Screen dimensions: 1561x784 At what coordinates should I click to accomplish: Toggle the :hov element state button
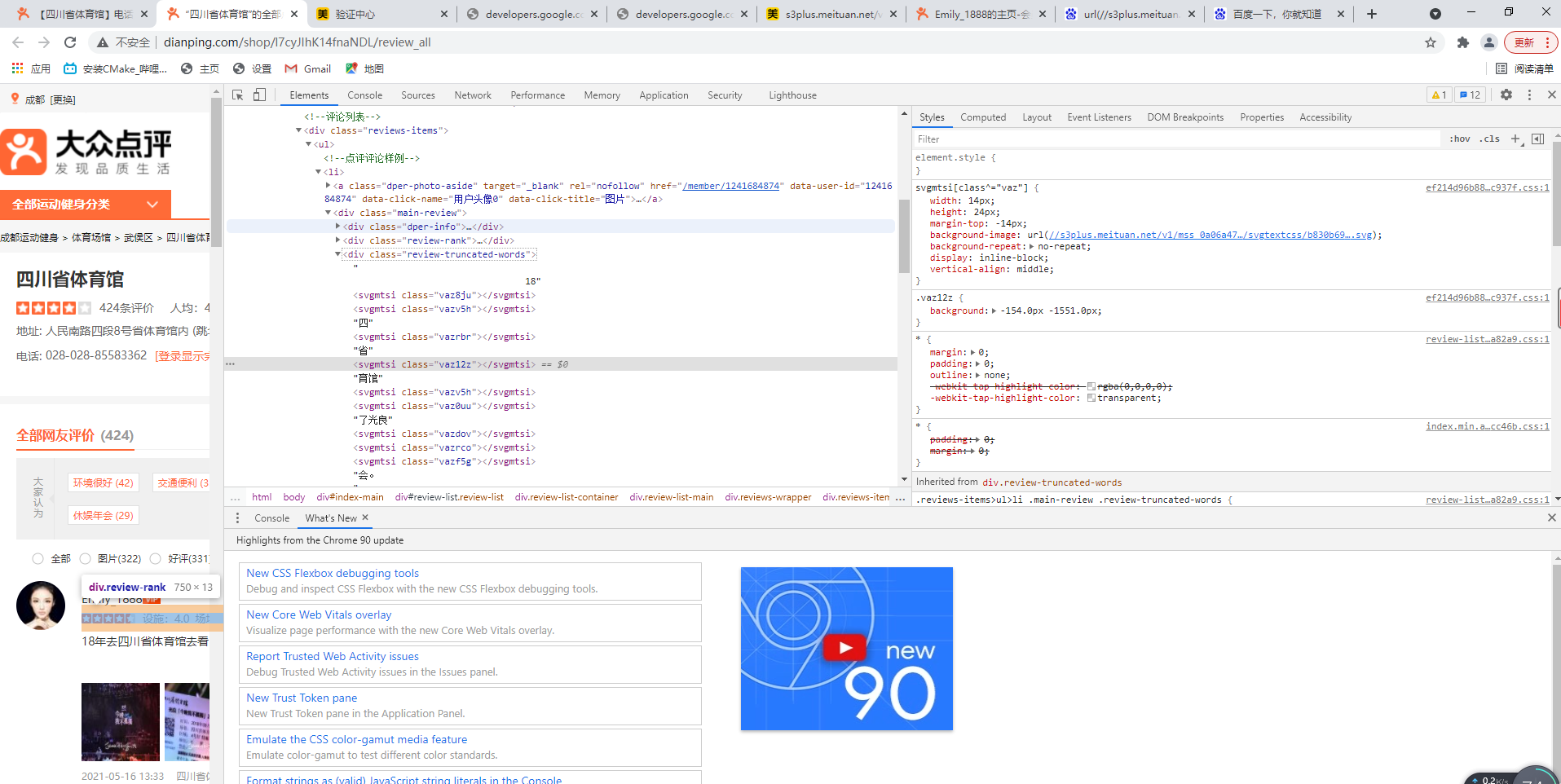(1459, 139)
